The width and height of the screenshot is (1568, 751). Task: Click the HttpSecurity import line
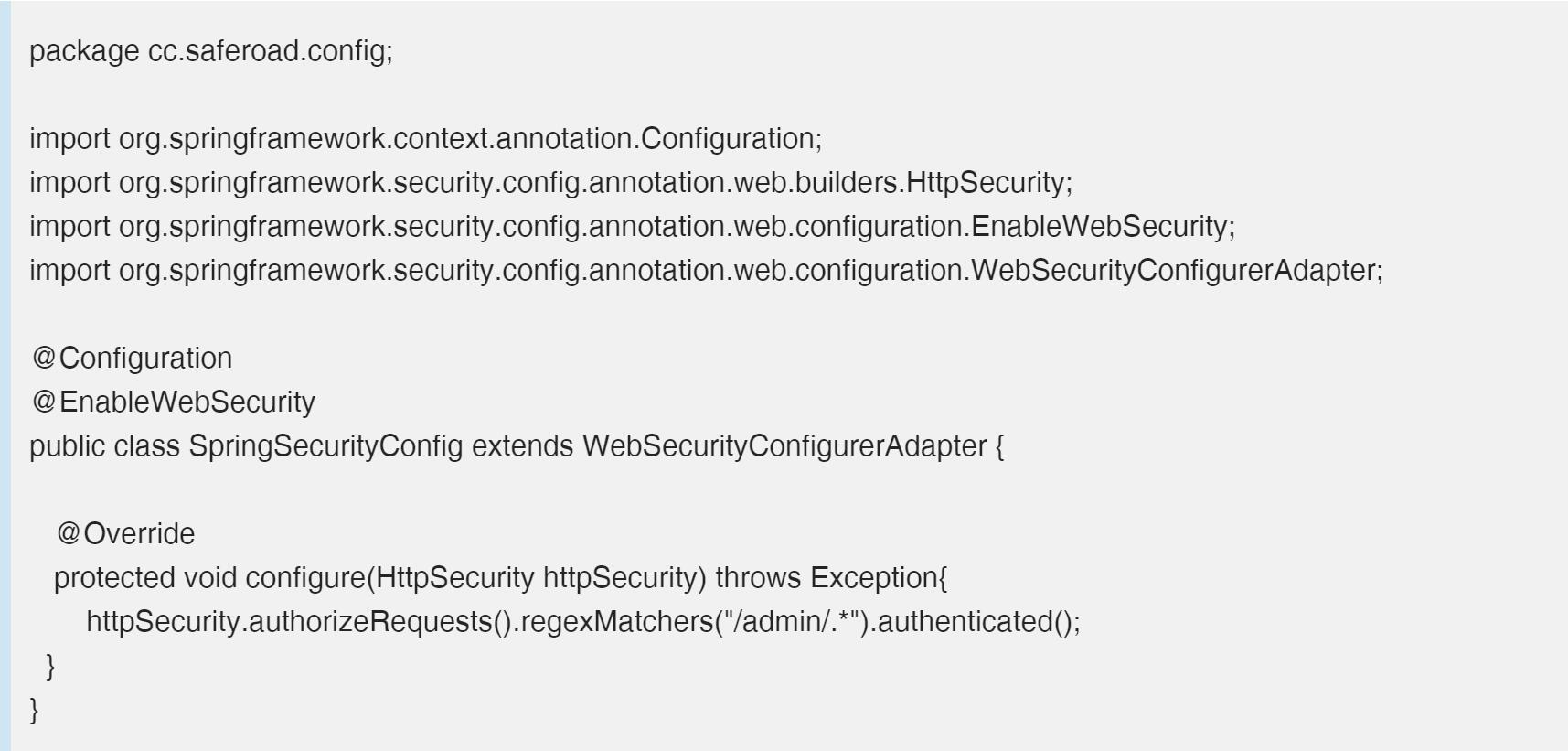[x=550, y=183]
